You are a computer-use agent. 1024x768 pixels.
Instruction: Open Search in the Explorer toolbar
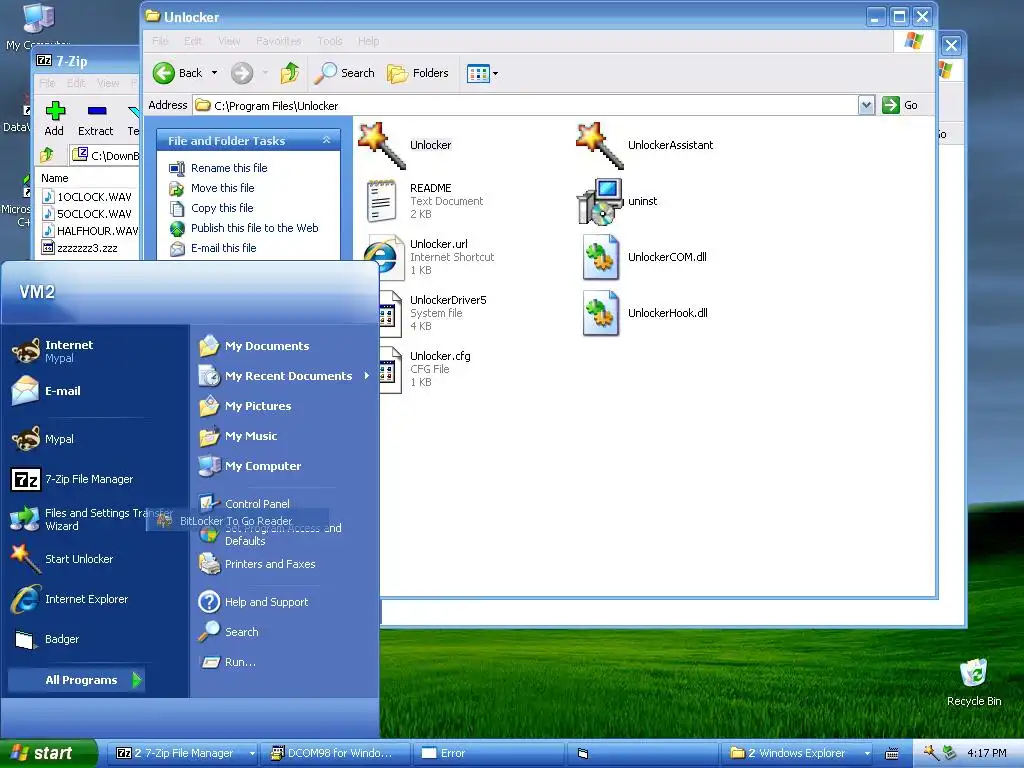344,73
